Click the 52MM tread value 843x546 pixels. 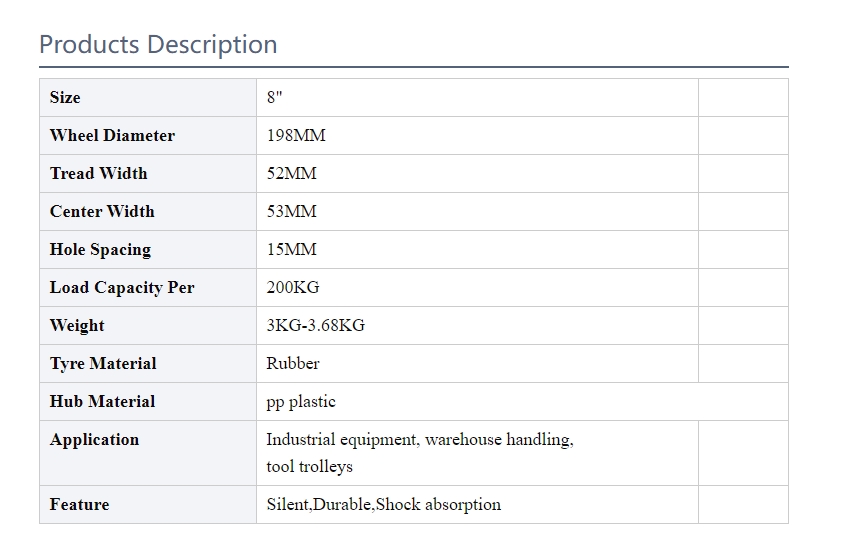pos(292,174)
